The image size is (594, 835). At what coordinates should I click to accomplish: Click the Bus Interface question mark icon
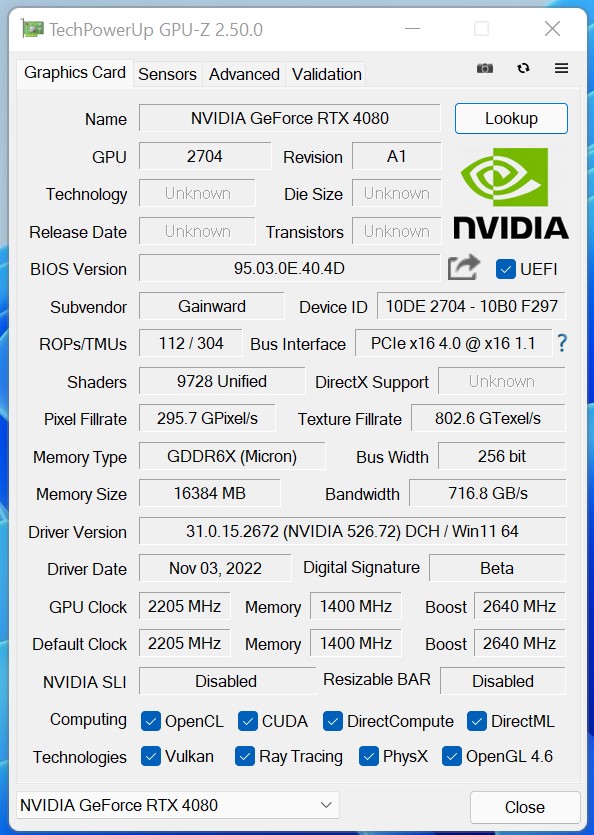562,343
